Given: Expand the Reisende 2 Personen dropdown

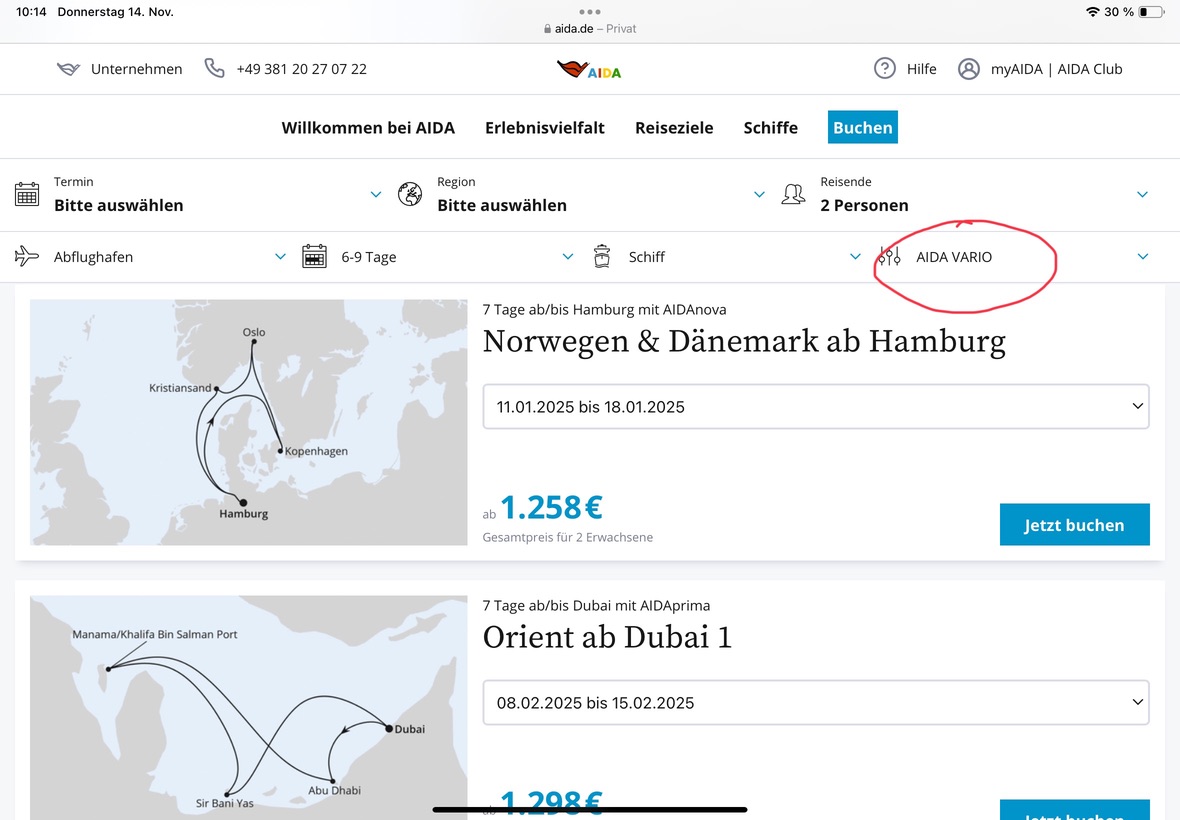Looking at the screenshot, I should 1142,194.
